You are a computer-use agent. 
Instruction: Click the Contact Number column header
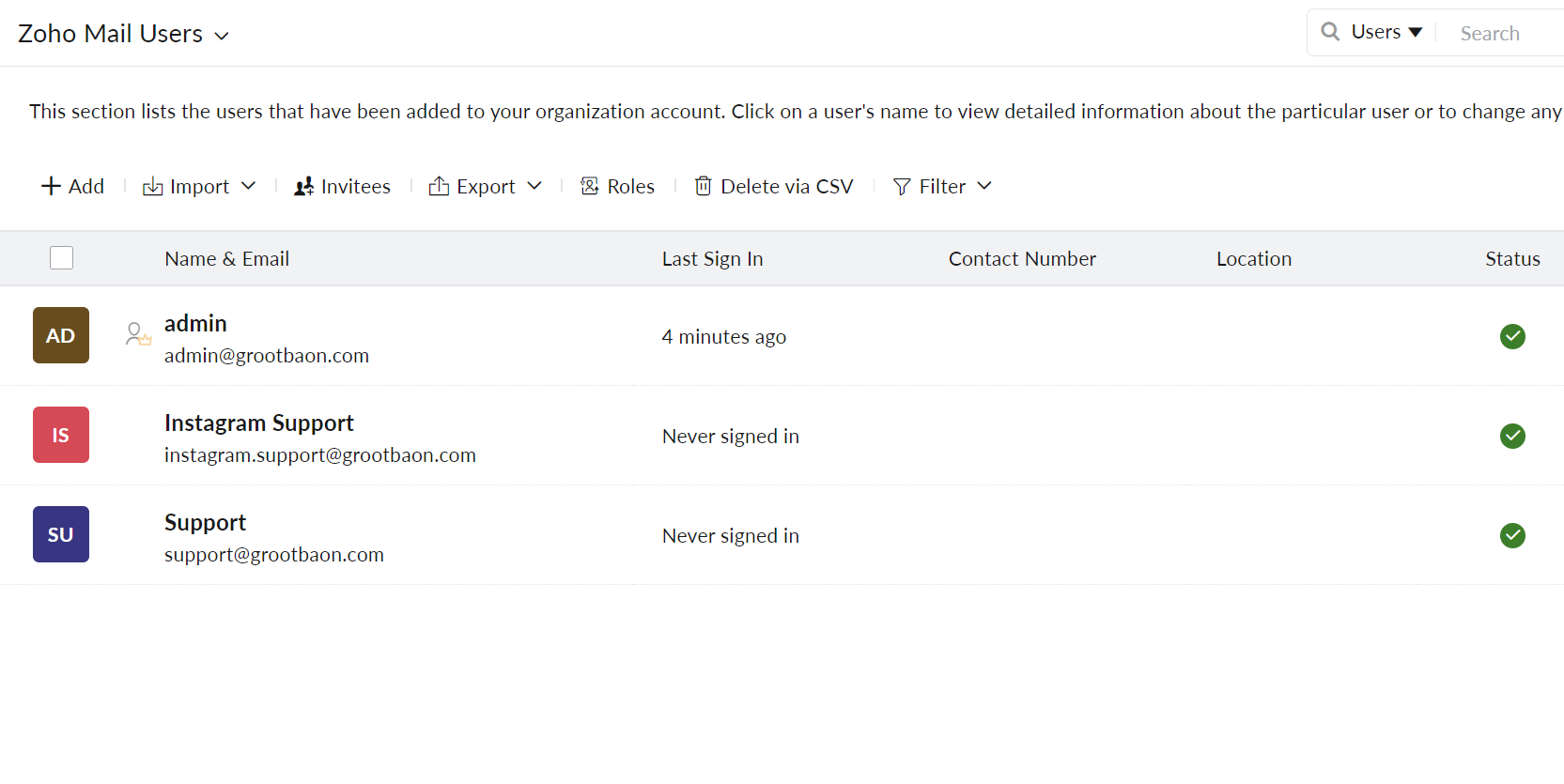coord(1022,258)
